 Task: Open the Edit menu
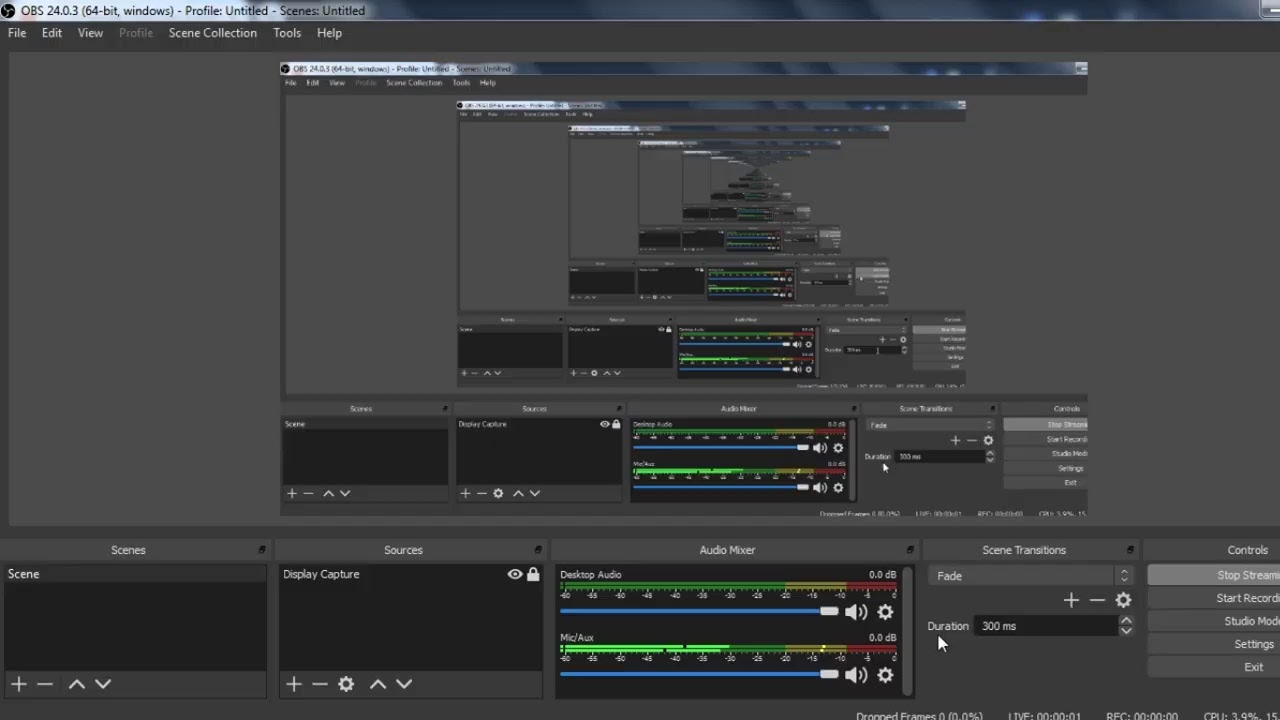click(x=52, y=33)
